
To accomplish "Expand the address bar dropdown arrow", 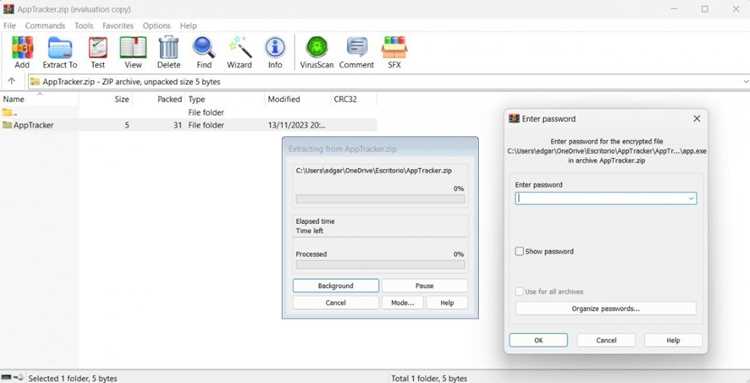I will pos(745,82).
